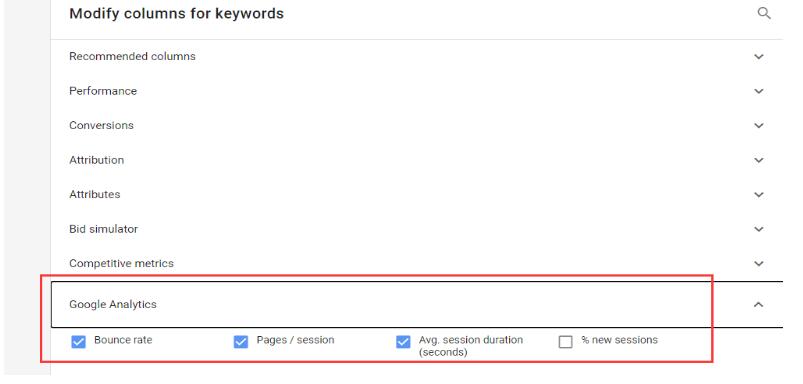This screenshot has height=384, width=803.
Task: Click the Attribution category label
Action: 96,160
